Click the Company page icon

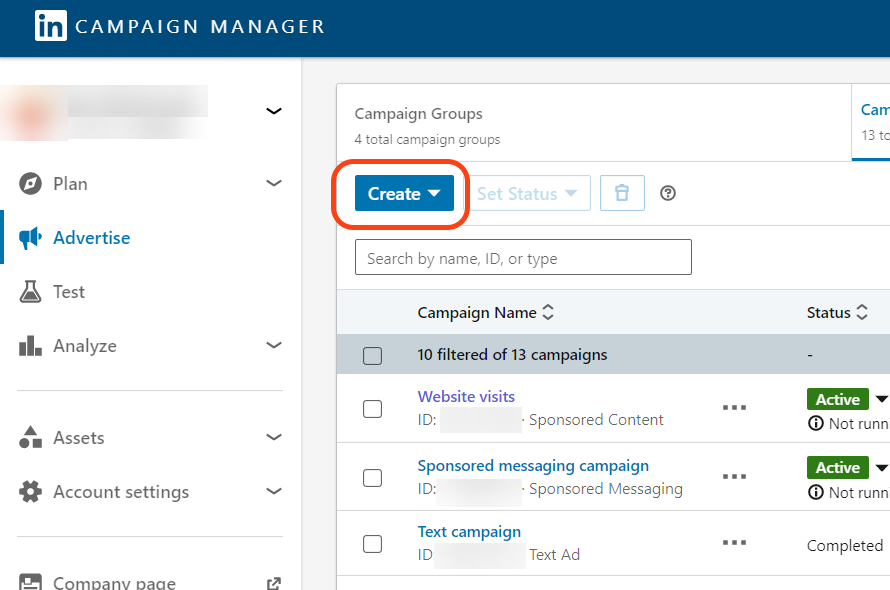30,582
